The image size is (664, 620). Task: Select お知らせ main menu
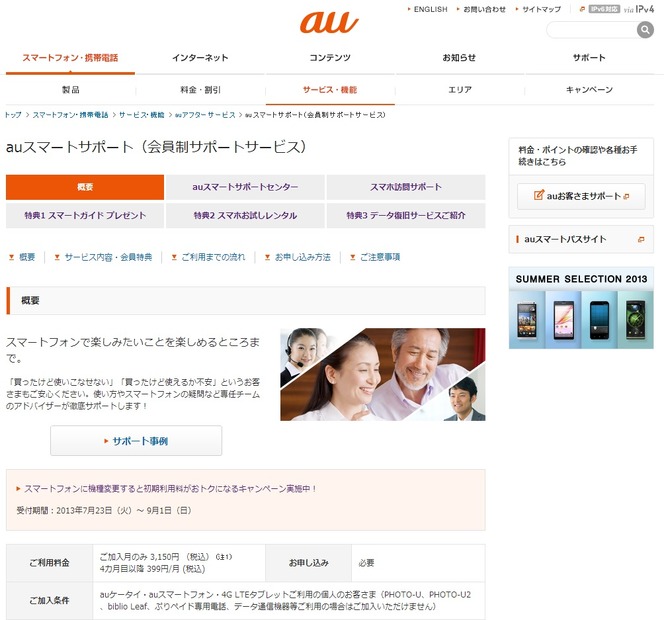(x=459, y=58)
